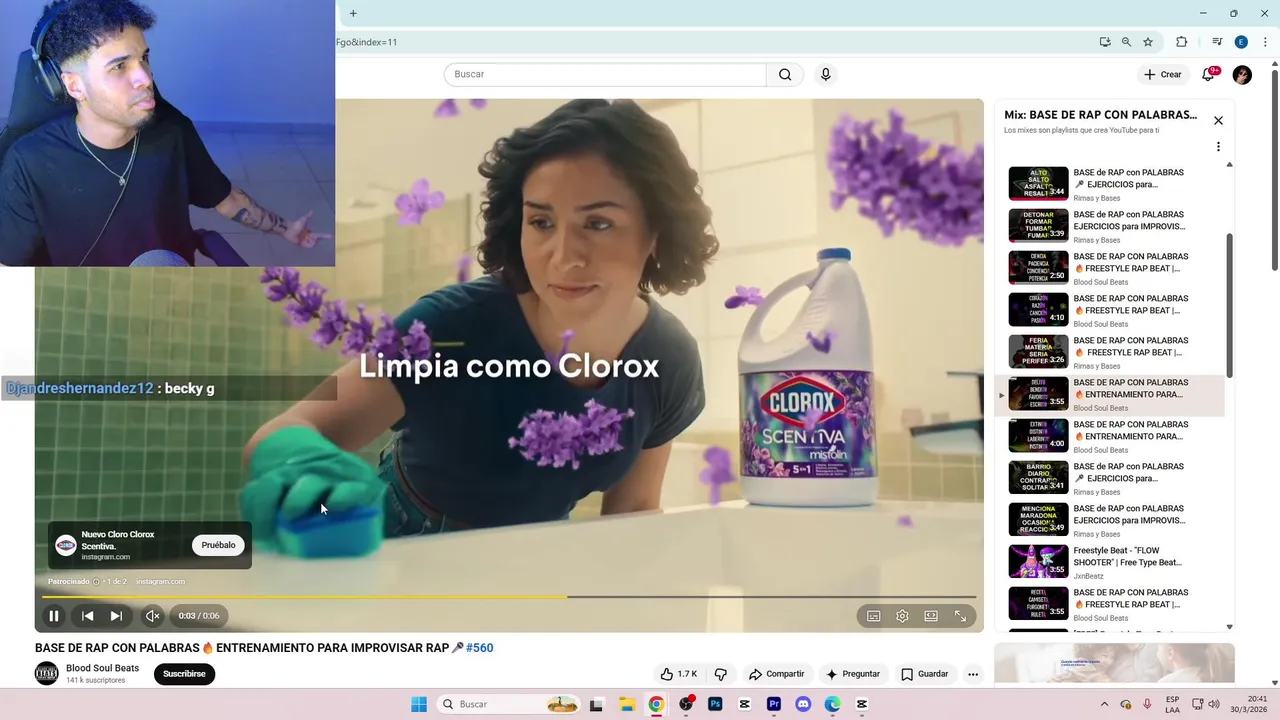
Task: Click the YouTube search magnifier button
Action: 785,74
